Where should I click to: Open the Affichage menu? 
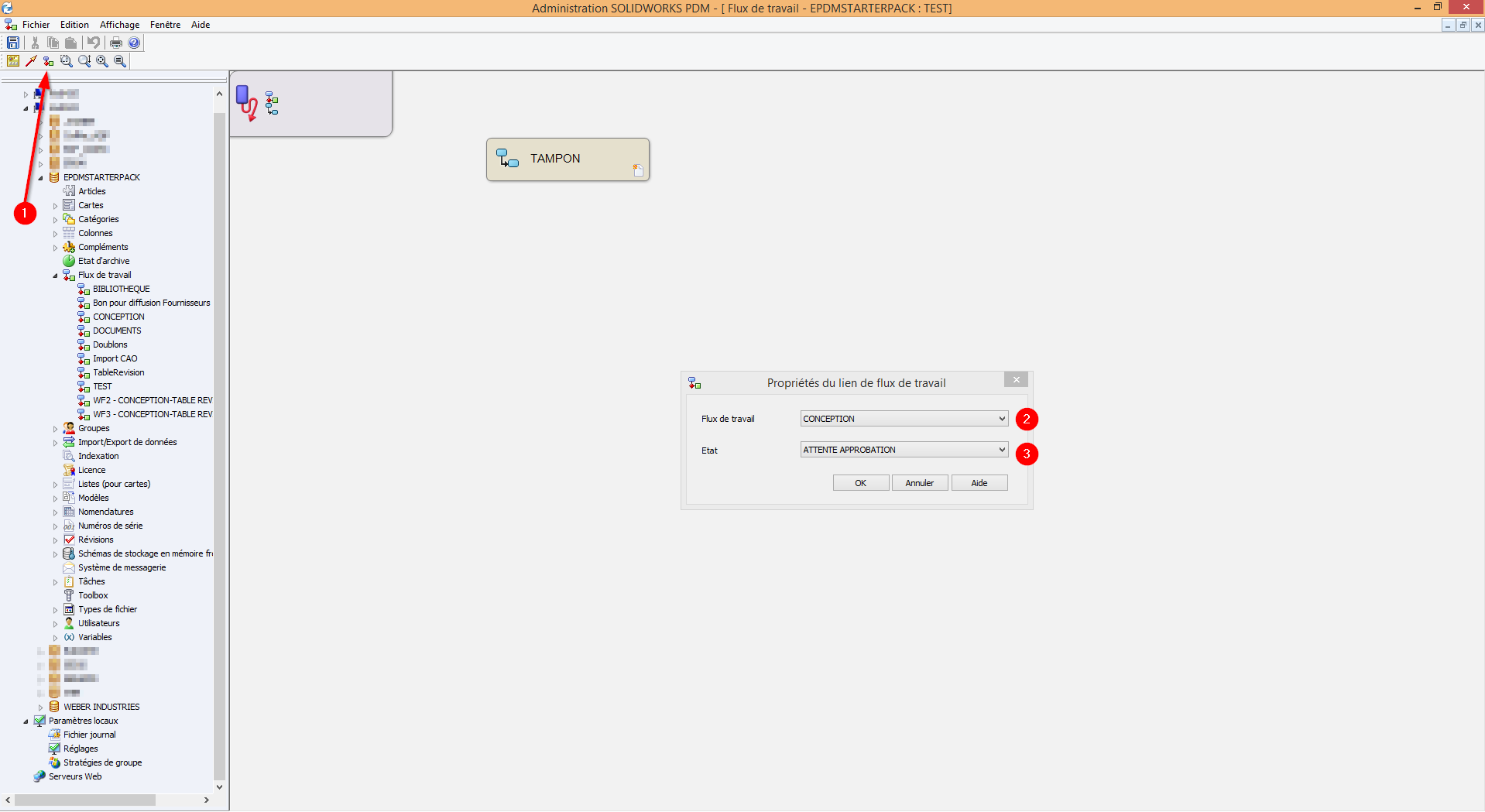coord(119,25)
